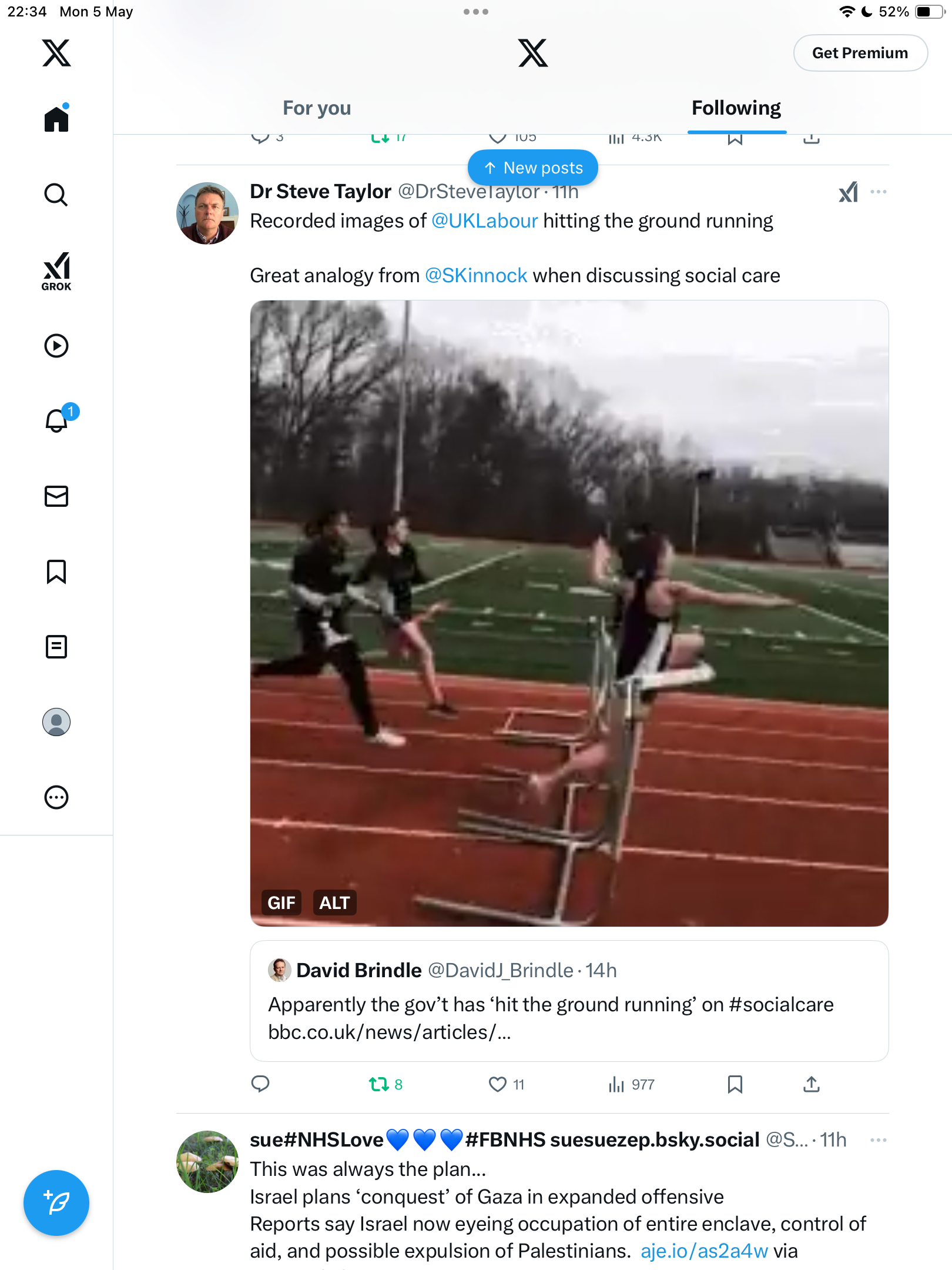Open the video play icon in sidebar
This screenshot has width=952, height=1270.
click(56, 346)
